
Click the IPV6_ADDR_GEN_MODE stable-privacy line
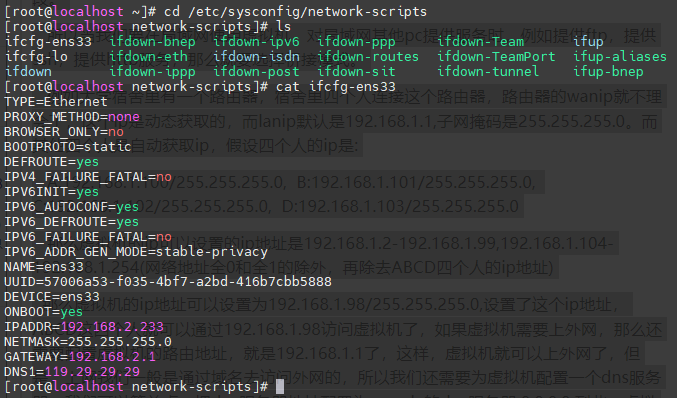click(x=136, y=252)
